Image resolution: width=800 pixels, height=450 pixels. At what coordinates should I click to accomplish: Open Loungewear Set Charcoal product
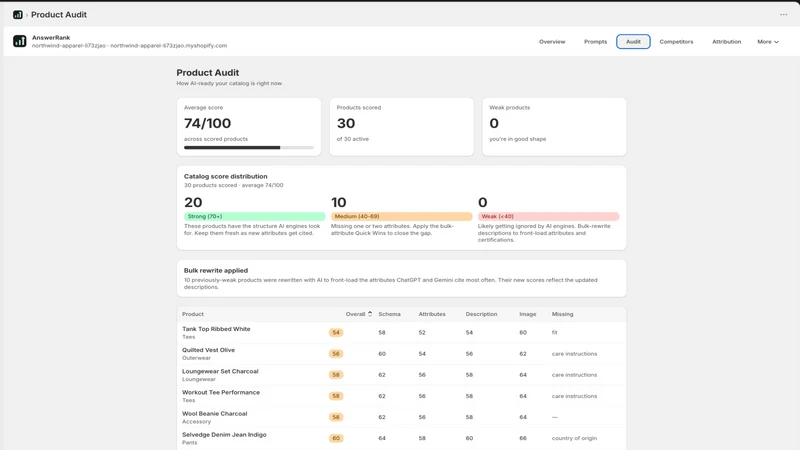tap(220, 371)
